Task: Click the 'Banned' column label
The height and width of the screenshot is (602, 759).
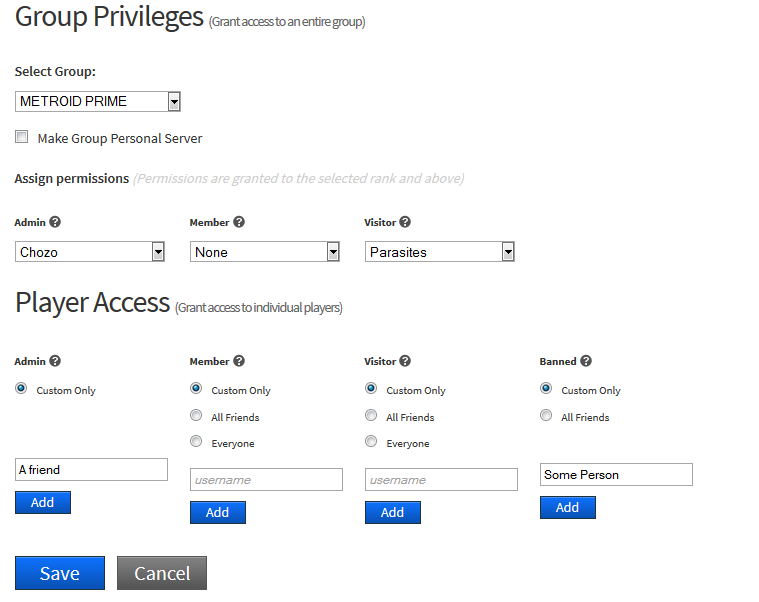Action: (558, 361)
